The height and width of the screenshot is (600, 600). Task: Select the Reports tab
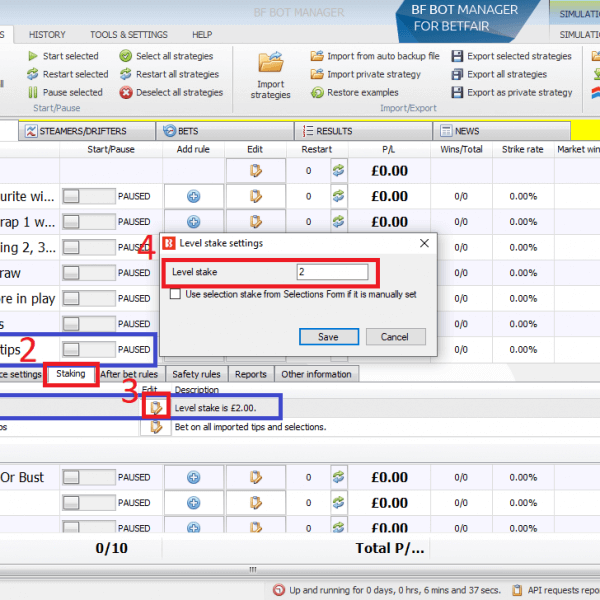(251, 374)
